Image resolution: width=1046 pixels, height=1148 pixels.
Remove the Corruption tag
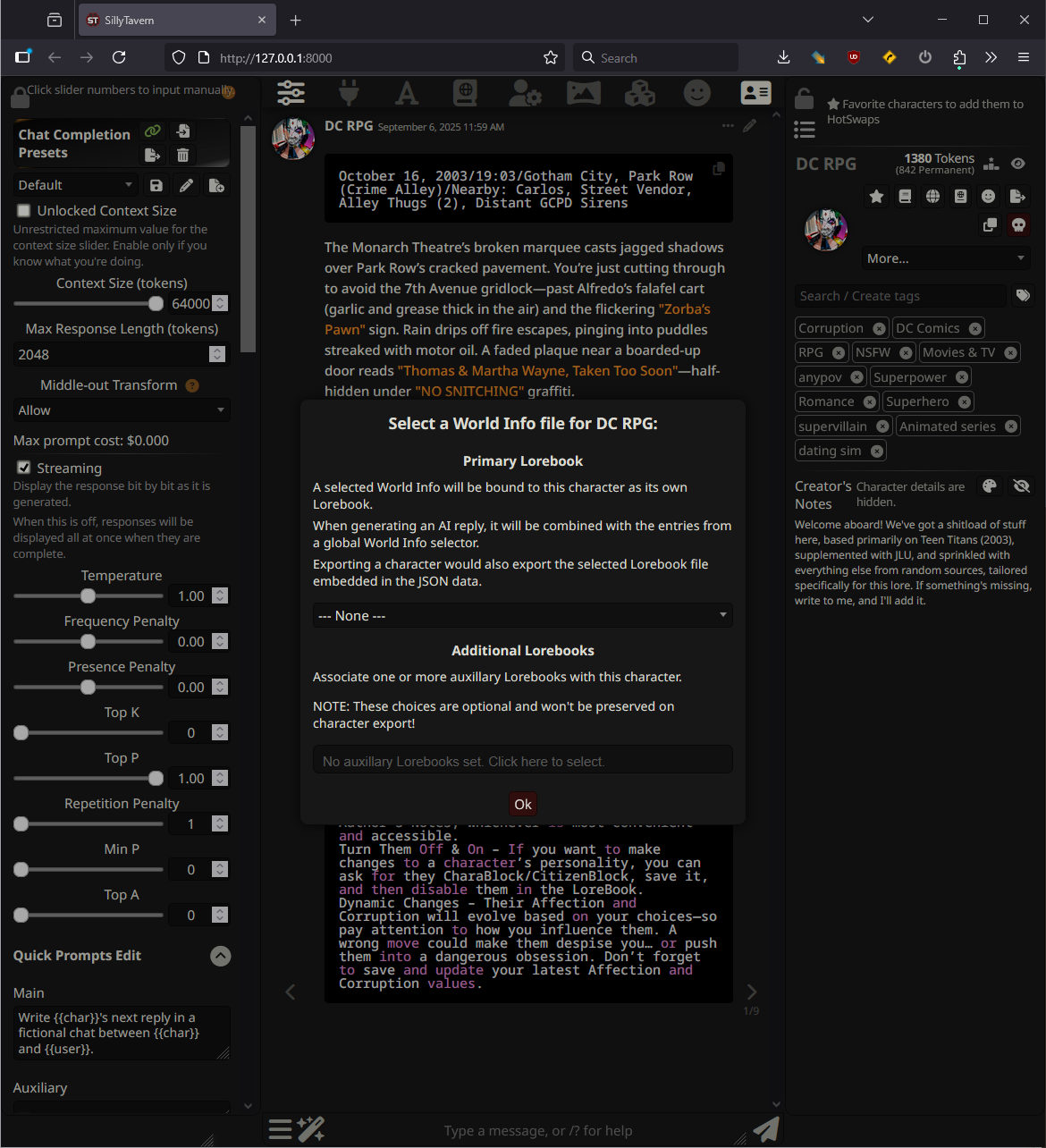[x=880, y=328]
